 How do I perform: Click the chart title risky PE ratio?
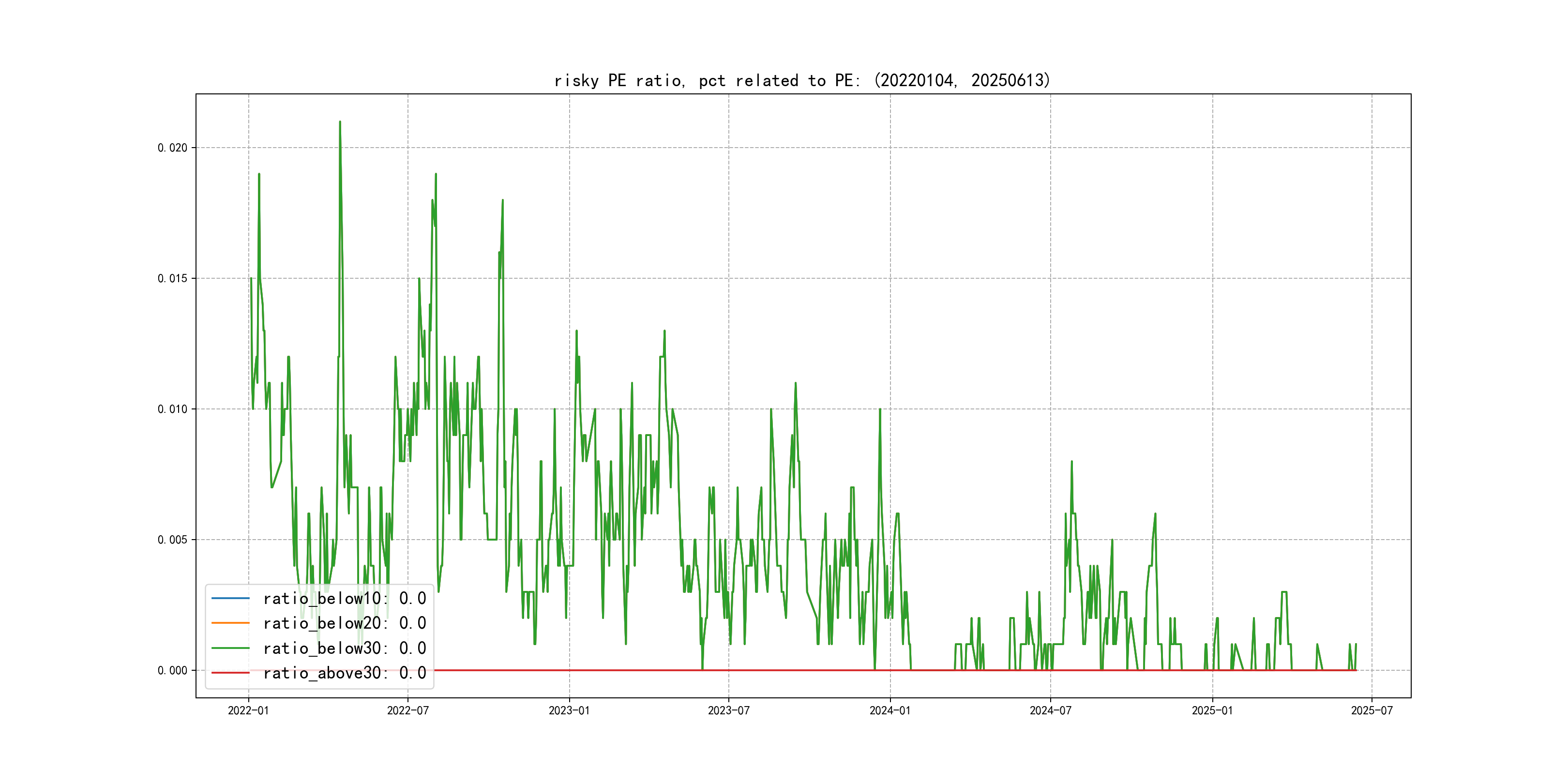click(x=801, y=80)
